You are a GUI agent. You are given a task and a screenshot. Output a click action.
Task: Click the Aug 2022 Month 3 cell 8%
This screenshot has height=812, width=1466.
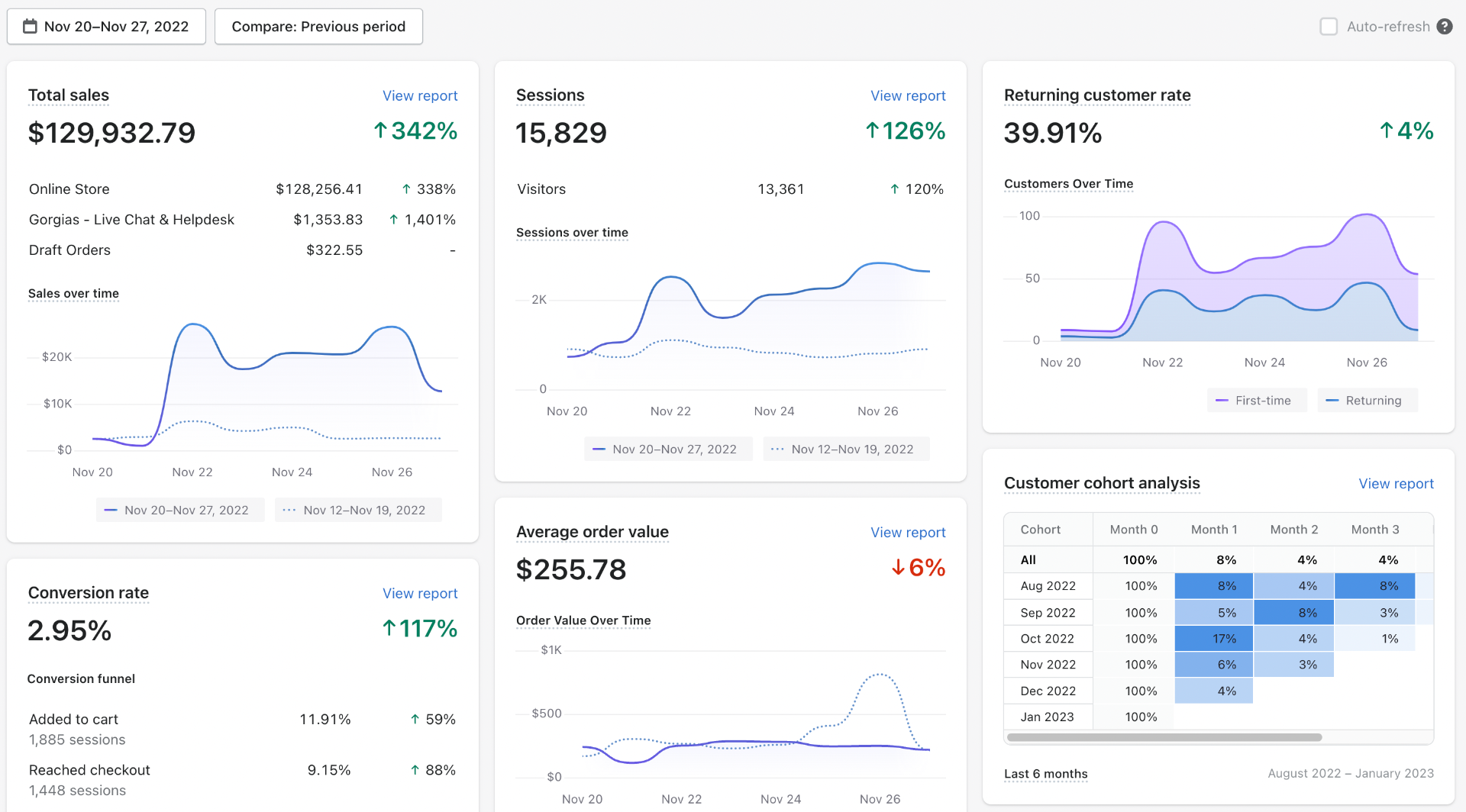pyautogui.click(x=1375, y=586)
